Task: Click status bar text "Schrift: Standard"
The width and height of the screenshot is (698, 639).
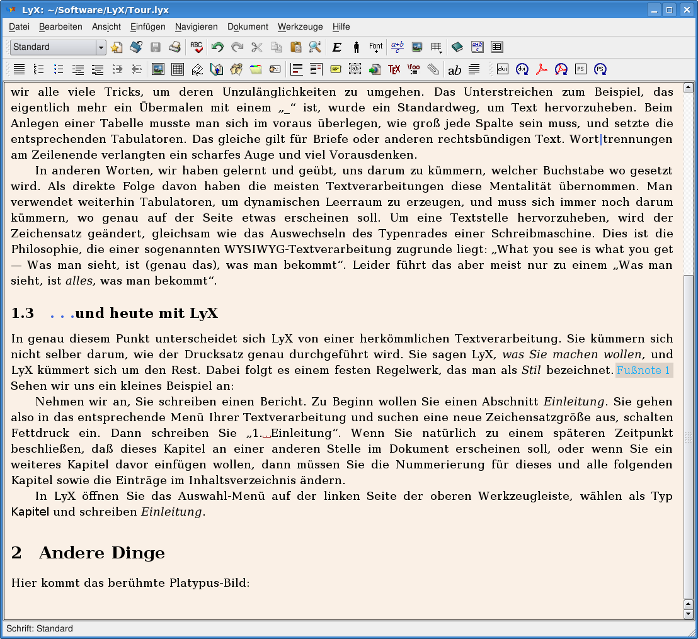Action: [x=40, y=629]
